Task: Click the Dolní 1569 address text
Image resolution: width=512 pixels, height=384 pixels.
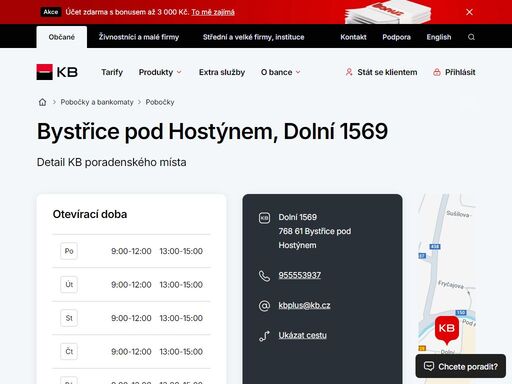Action: pos(297,217)
